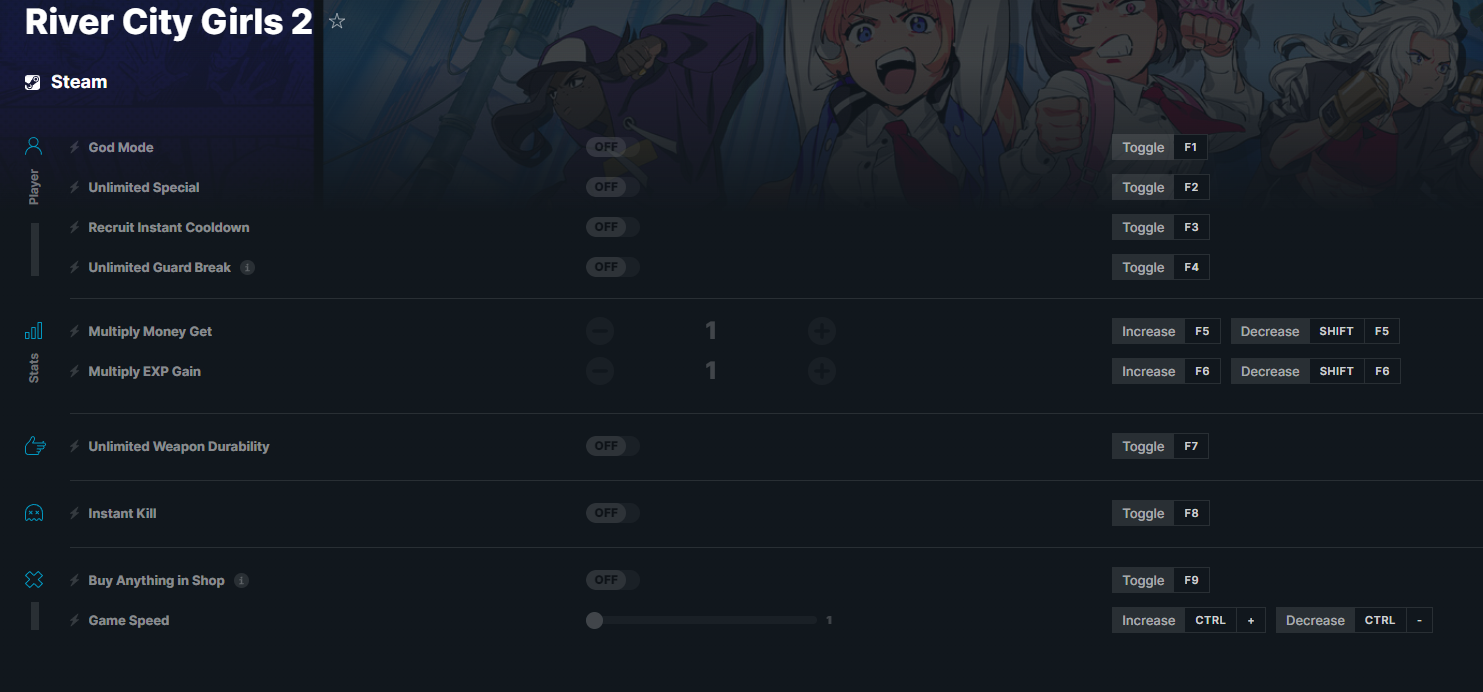Click Toggle hotkey button for Recruit Instant Cooldown
Image resolution: width=1483 pixels, height=692 pixels.
click(1143, 227)
